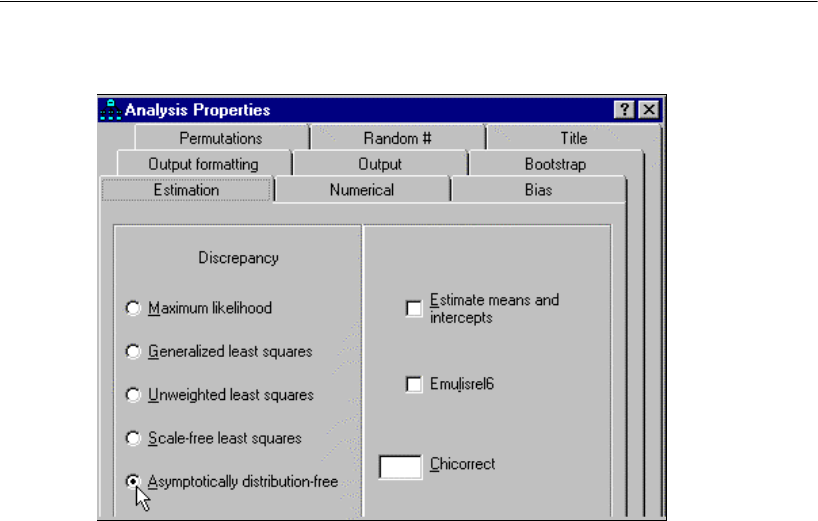This screenshot has width=818, height=521.
Task: Pick Scale-free least squares option
Action: (x=133, y=438)
